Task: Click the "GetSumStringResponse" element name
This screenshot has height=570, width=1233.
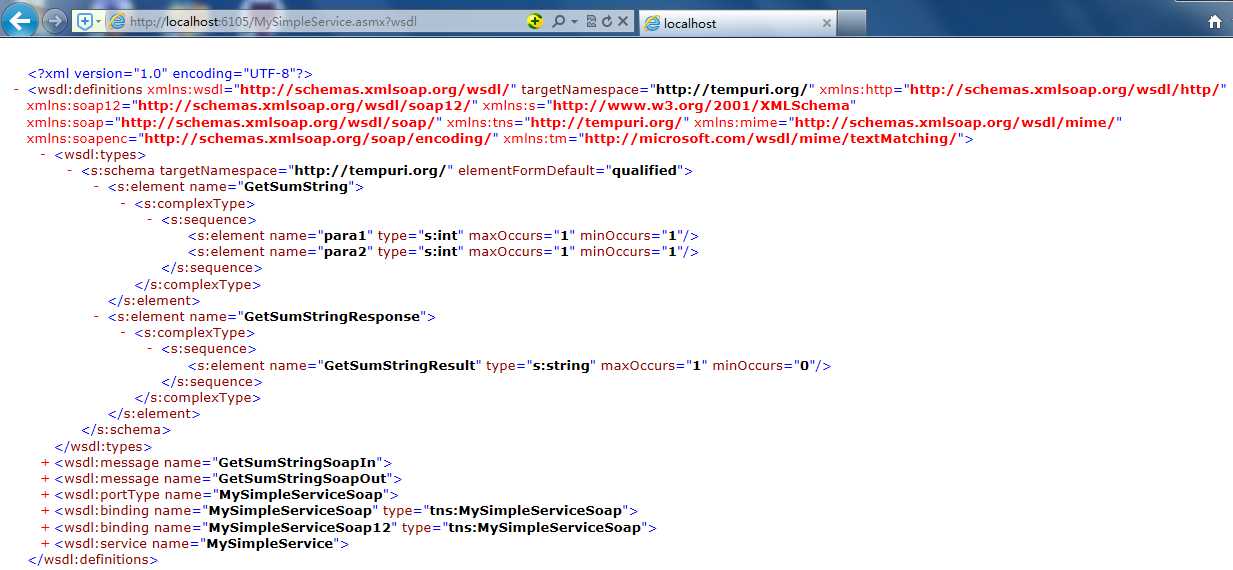Action: (x=333, y=317)
